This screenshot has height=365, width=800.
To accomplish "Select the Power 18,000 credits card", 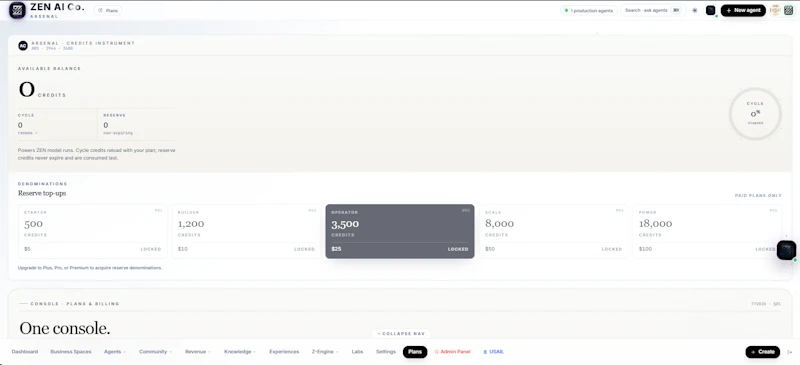I will click(x=707, y=231).
